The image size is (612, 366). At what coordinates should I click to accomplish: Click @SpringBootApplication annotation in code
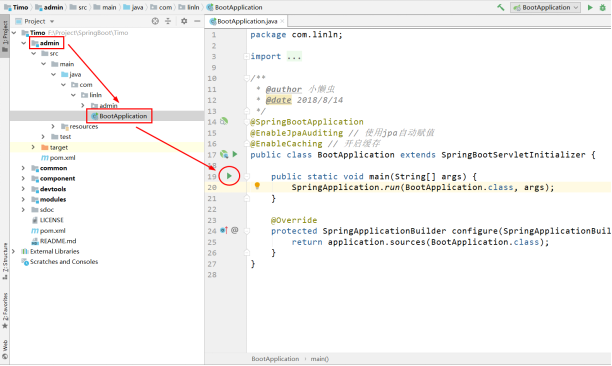pyautogui.click(x=307, y=122)
